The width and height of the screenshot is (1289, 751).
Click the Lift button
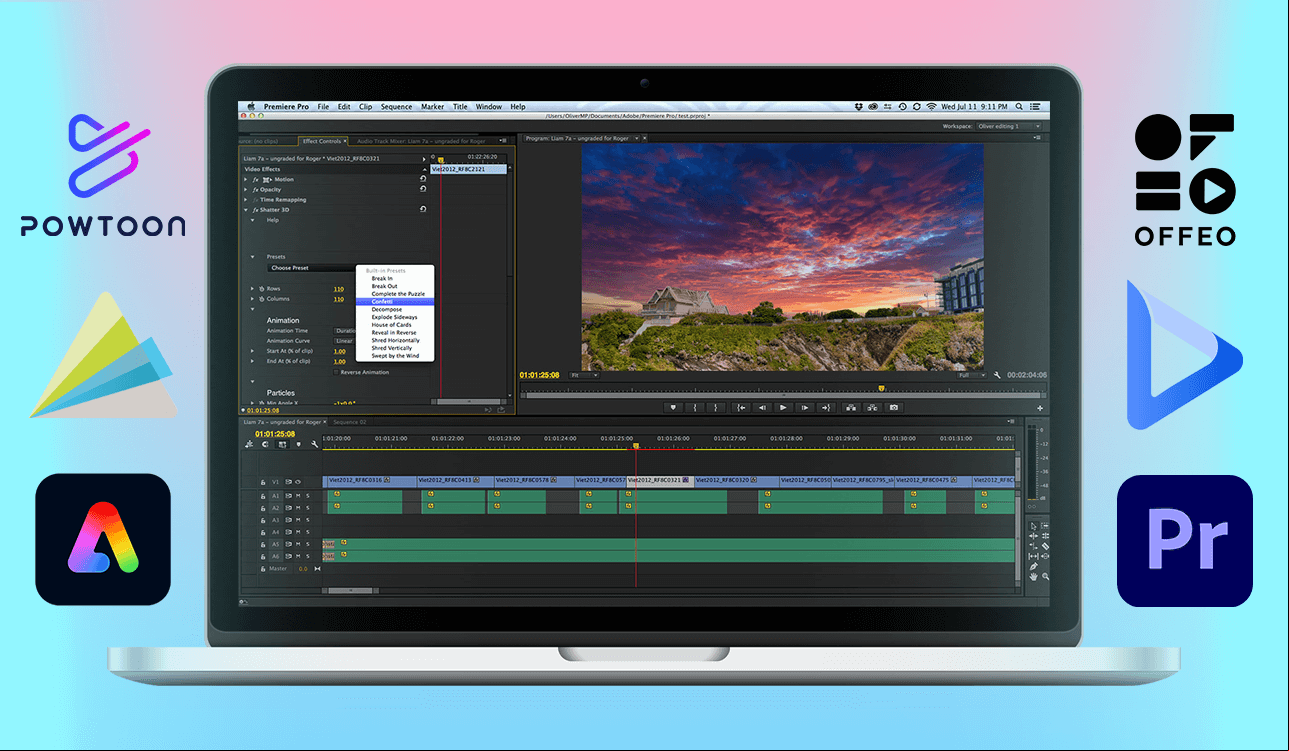coord(851,407)
